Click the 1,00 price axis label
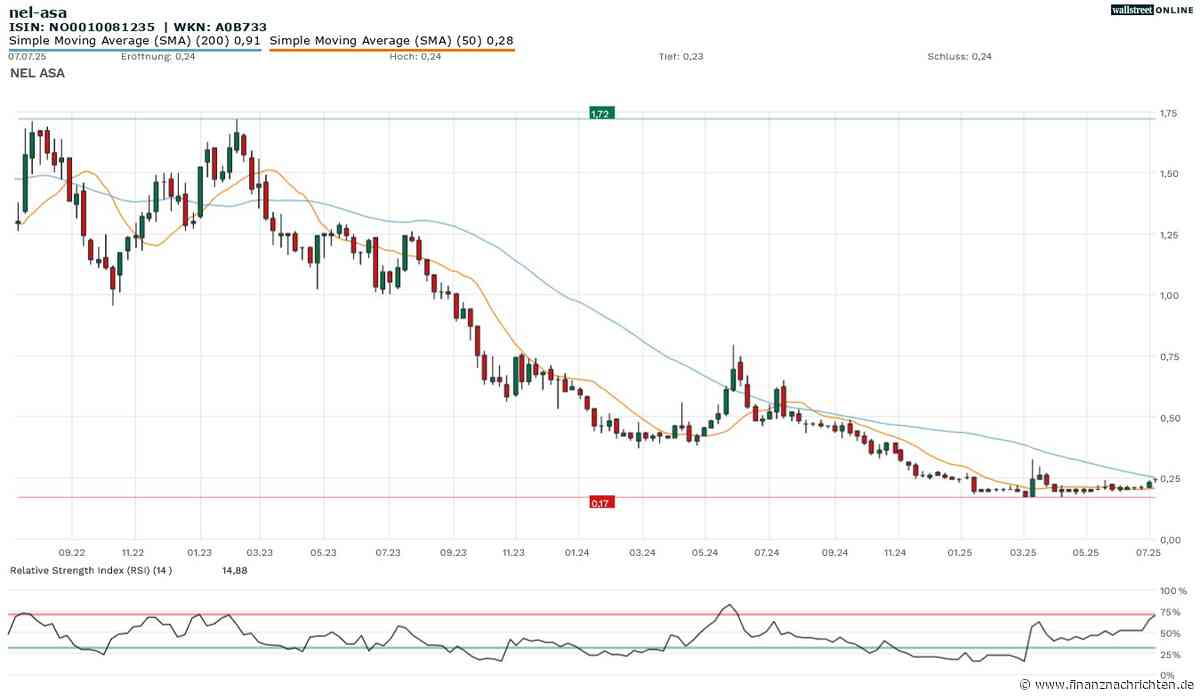 tap(1170, 296)
